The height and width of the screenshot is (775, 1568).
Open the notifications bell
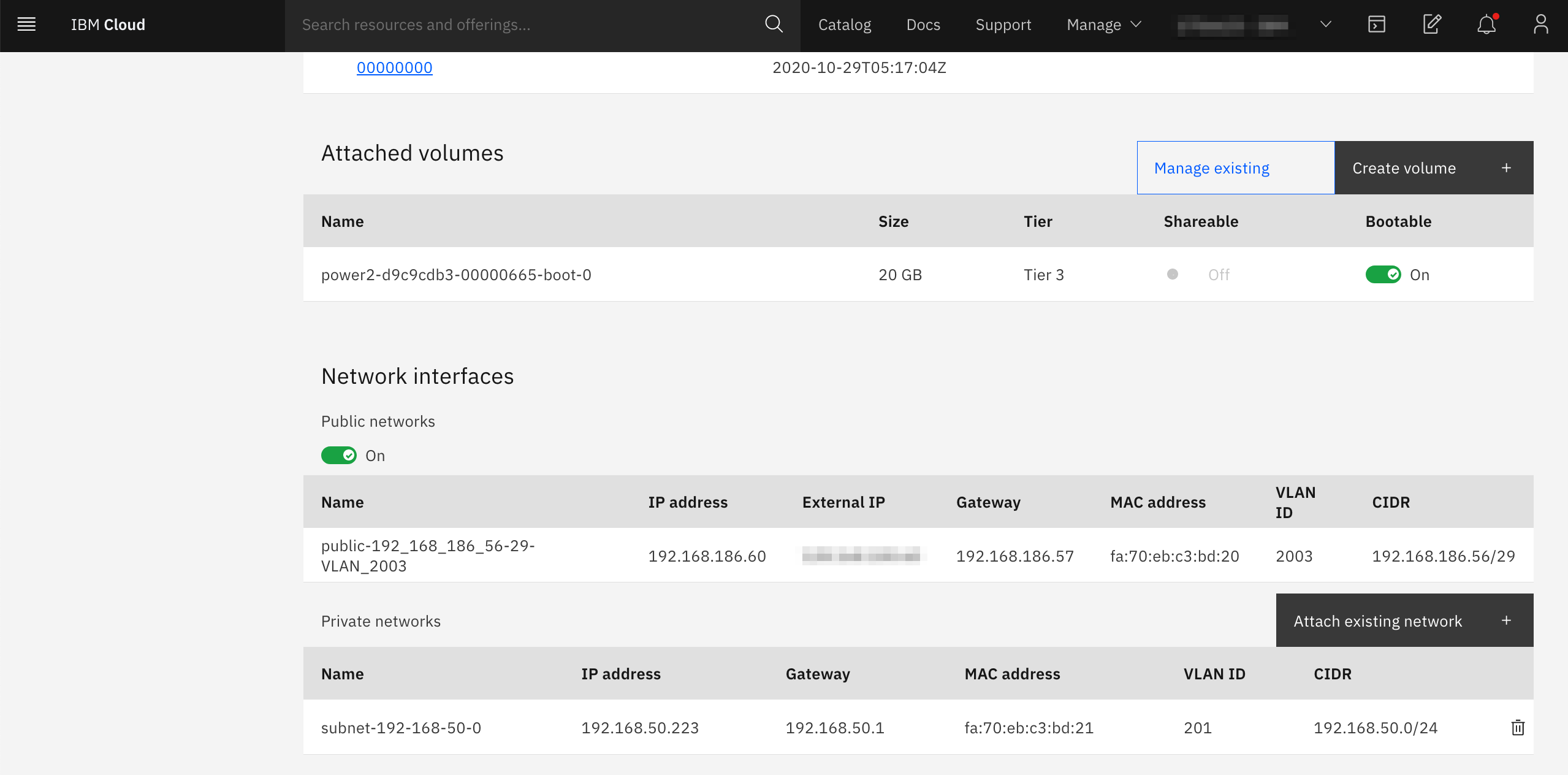point(1486,25)
